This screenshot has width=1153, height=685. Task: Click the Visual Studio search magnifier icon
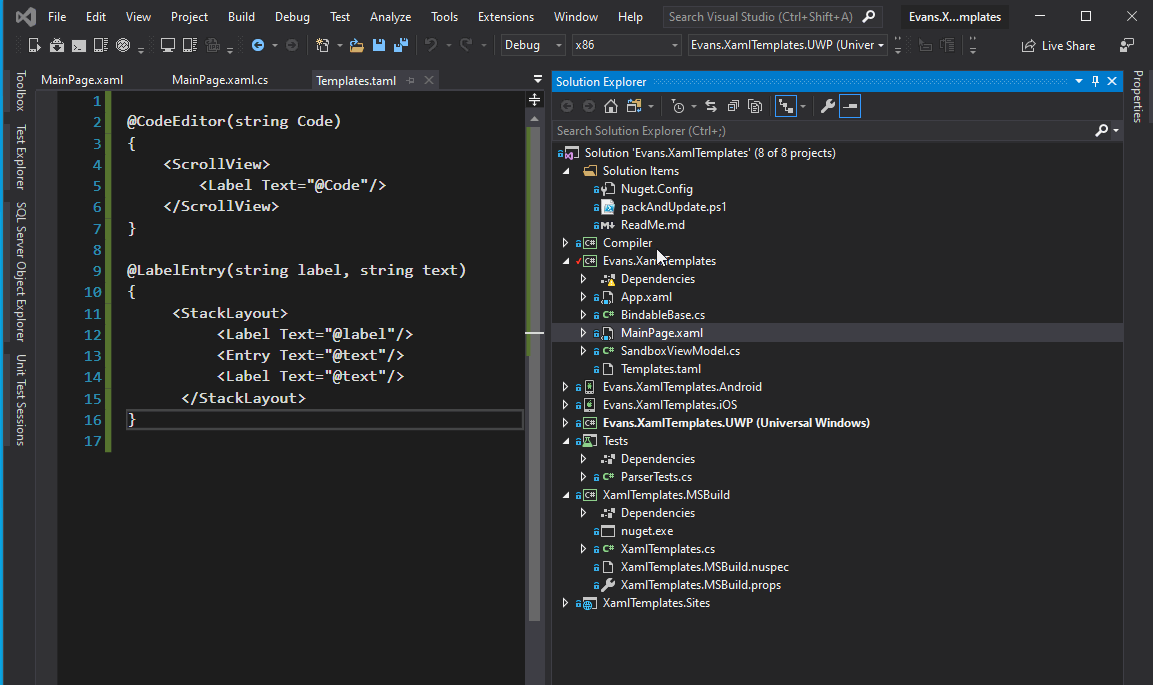[x=868, y=16]
